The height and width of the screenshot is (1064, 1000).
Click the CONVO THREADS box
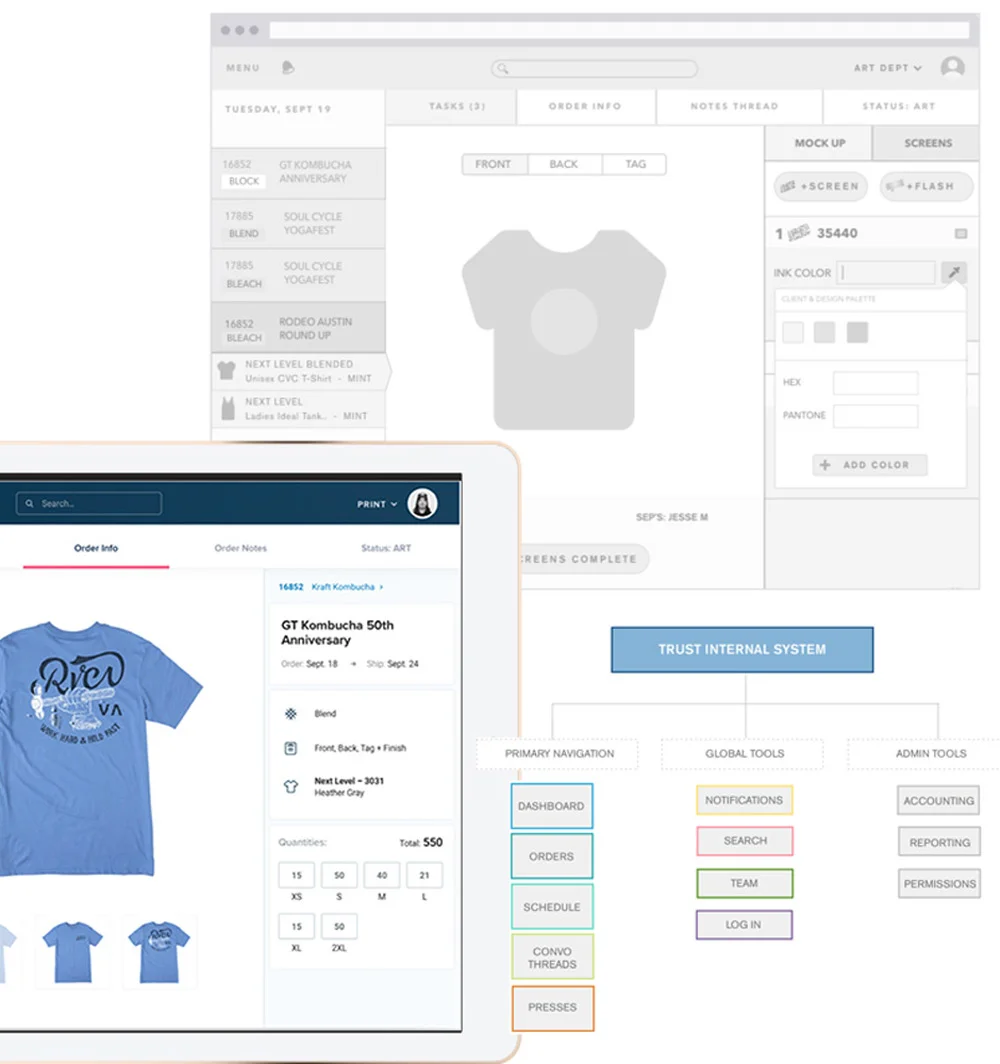552,957
